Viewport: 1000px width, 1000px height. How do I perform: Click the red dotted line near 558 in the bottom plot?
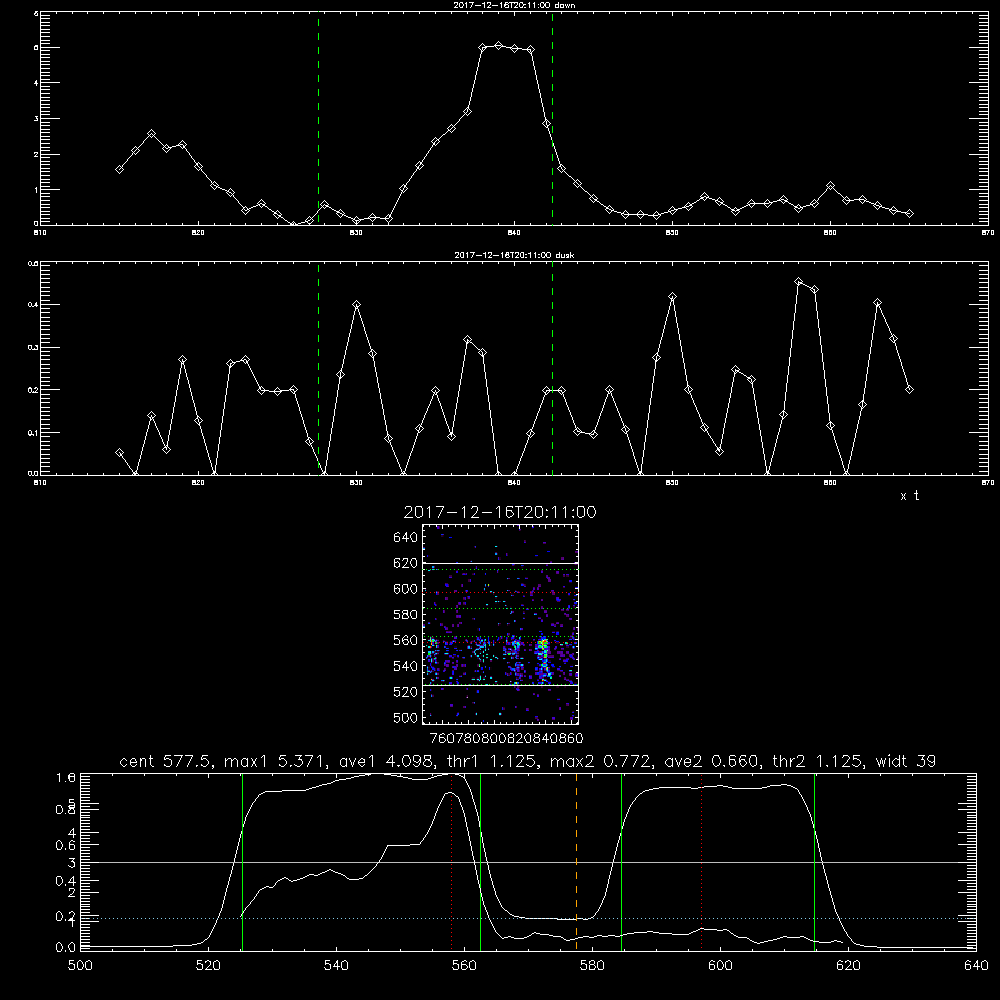[x=452, y=861]
